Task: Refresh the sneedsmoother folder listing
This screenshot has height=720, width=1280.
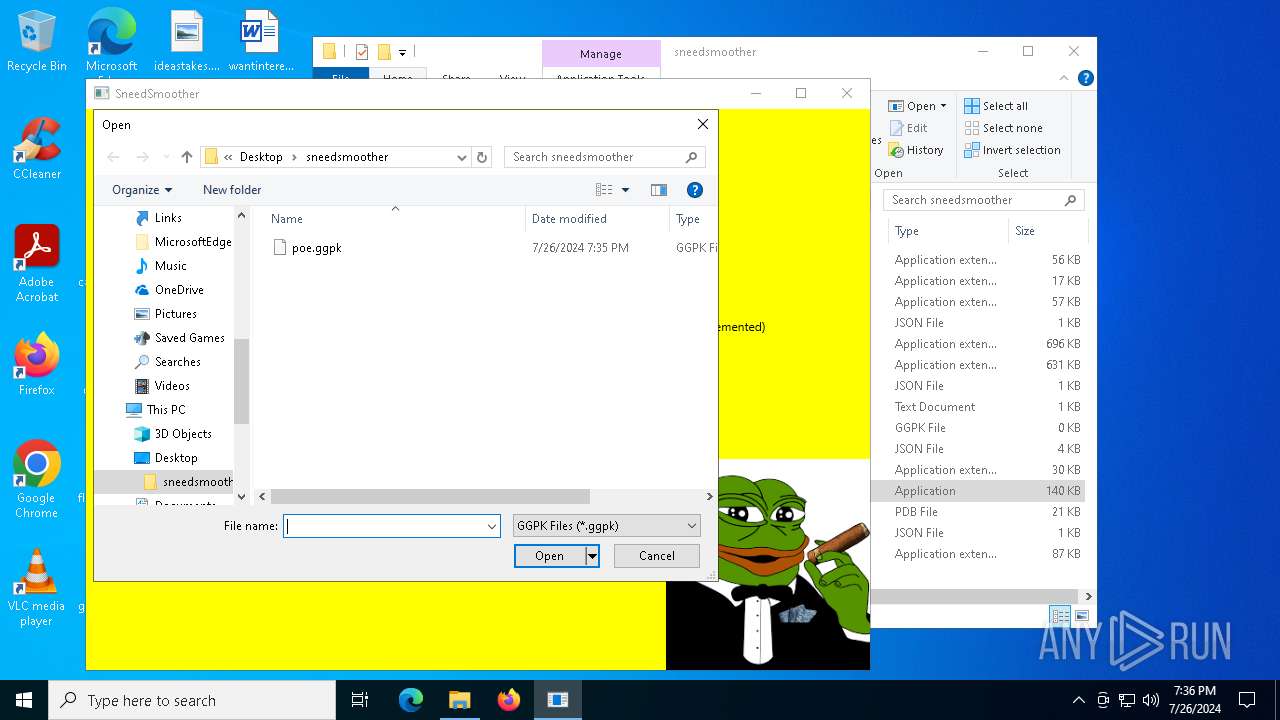Action: (482, 157)
